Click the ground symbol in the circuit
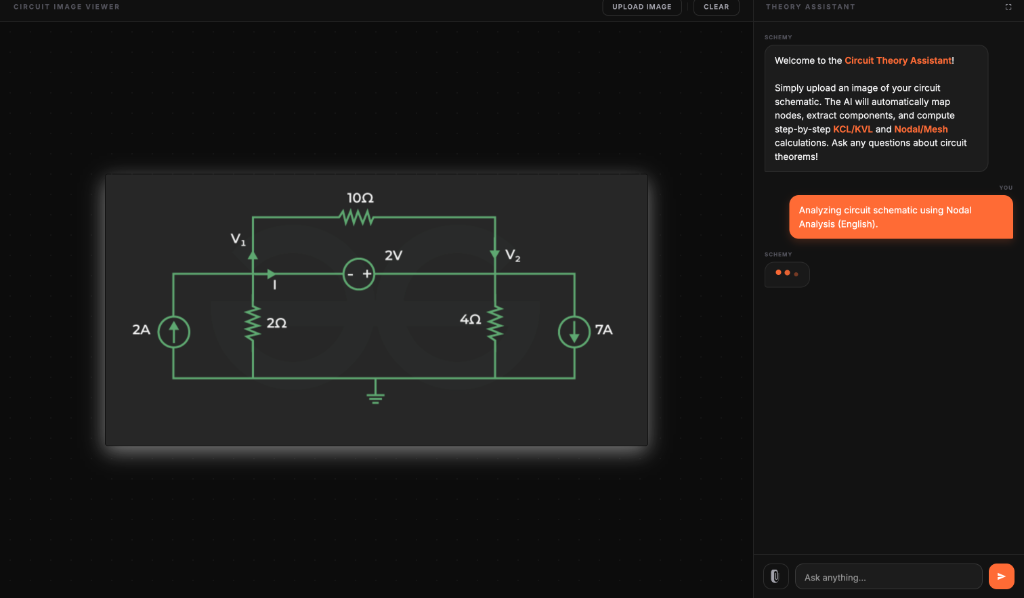The image size is (1024, 598). tap(376, 392)
